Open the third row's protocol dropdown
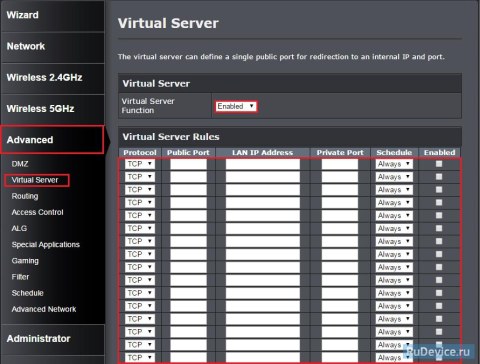The image size is (480, 364). coord(140,190)
